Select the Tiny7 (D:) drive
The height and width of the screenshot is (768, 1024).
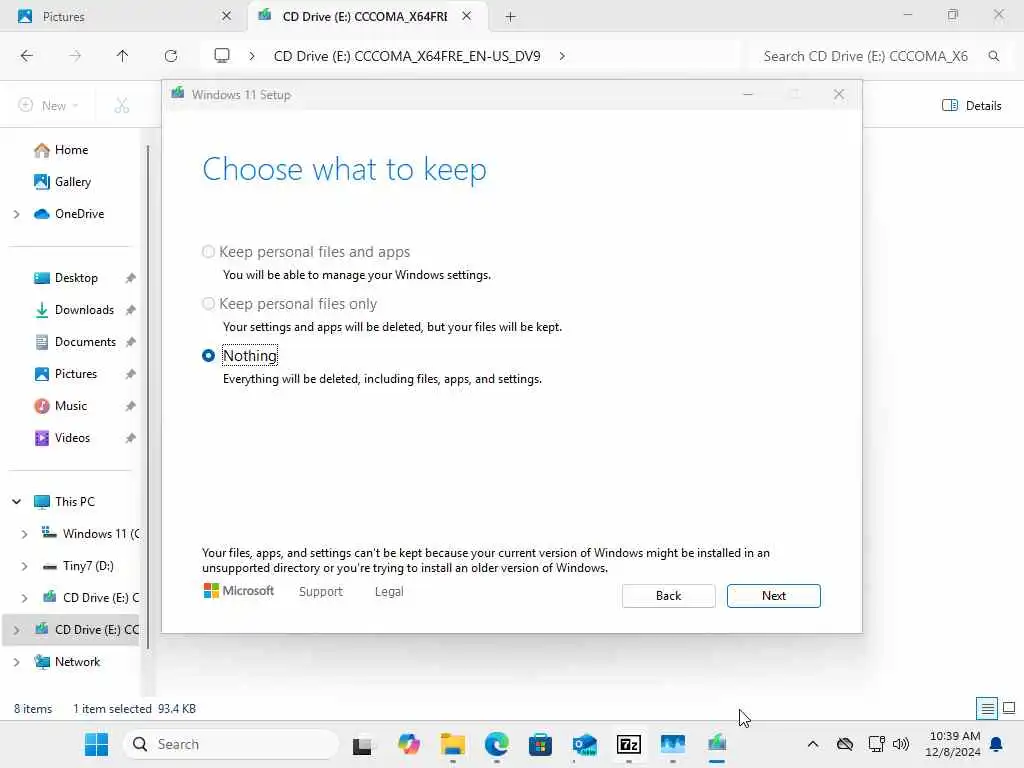click(x=78, y=566)
